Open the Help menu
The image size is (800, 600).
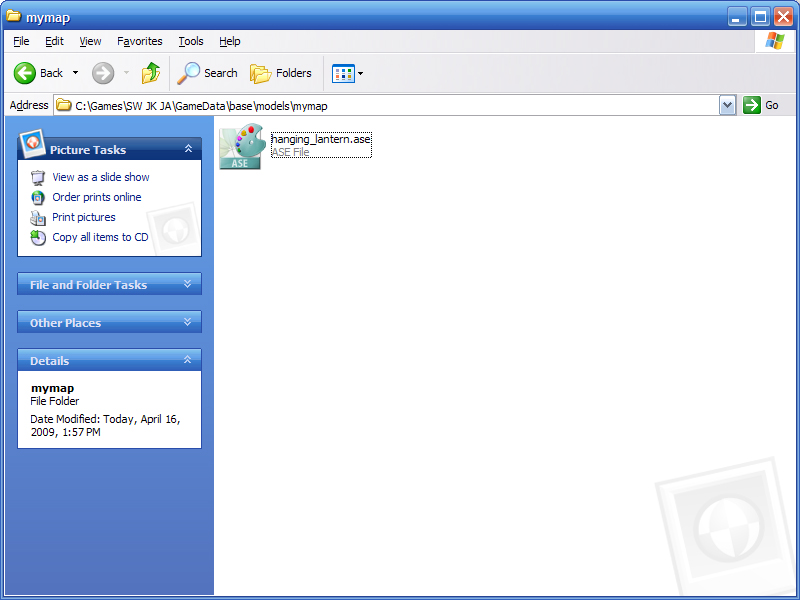pos(230,41)
